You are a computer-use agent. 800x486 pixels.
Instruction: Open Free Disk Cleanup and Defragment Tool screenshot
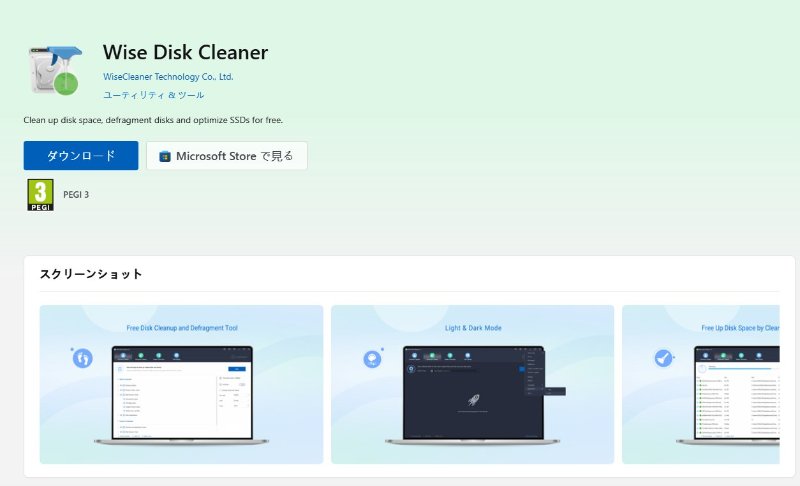point(181,384)
